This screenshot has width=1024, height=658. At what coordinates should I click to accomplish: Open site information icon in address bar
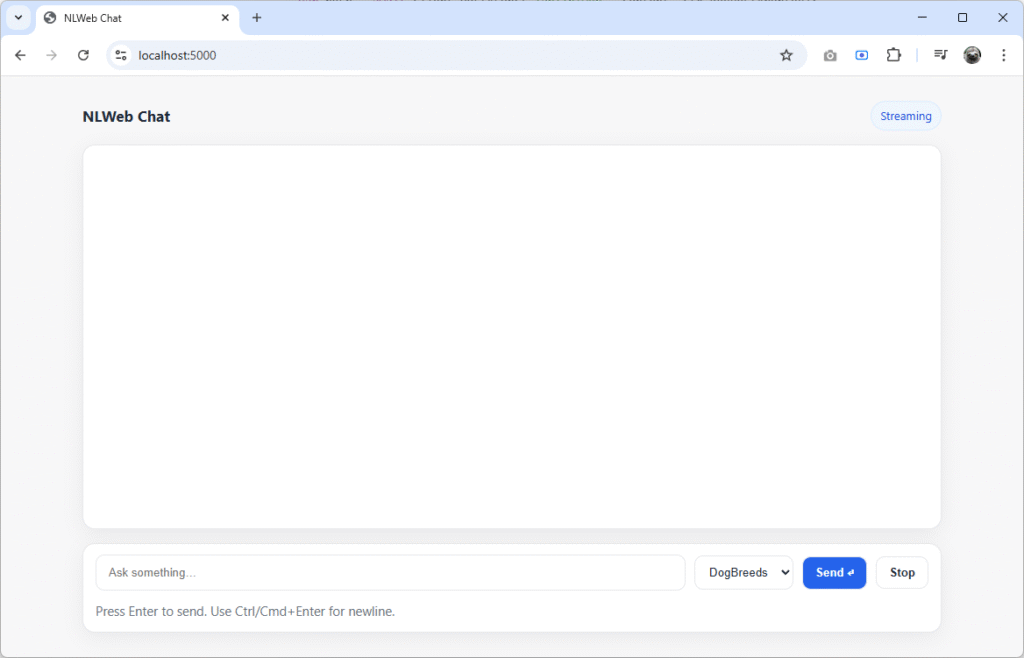click(120, 55)
